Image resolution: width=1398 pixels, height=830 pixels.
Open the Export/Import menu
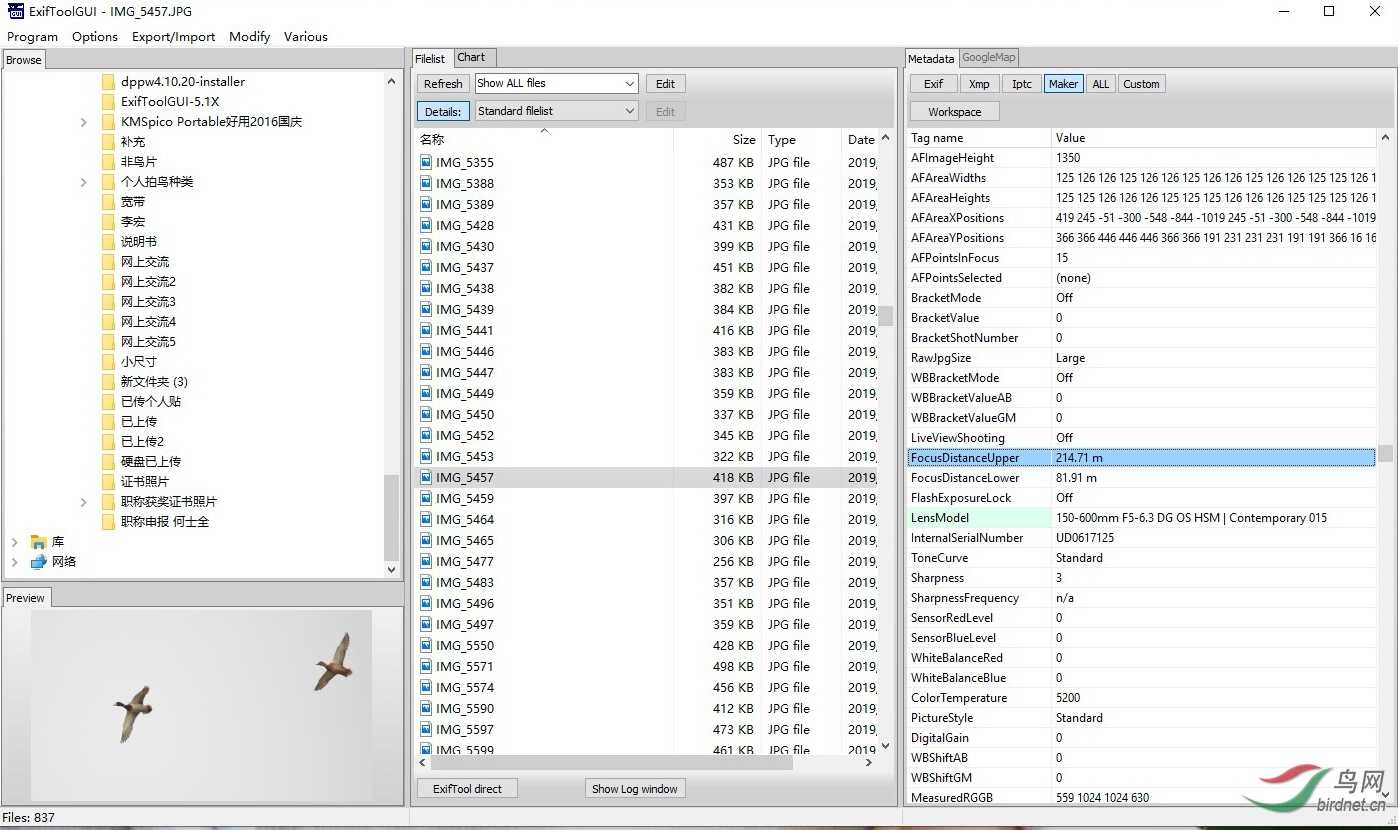click(x=173, y=36)
